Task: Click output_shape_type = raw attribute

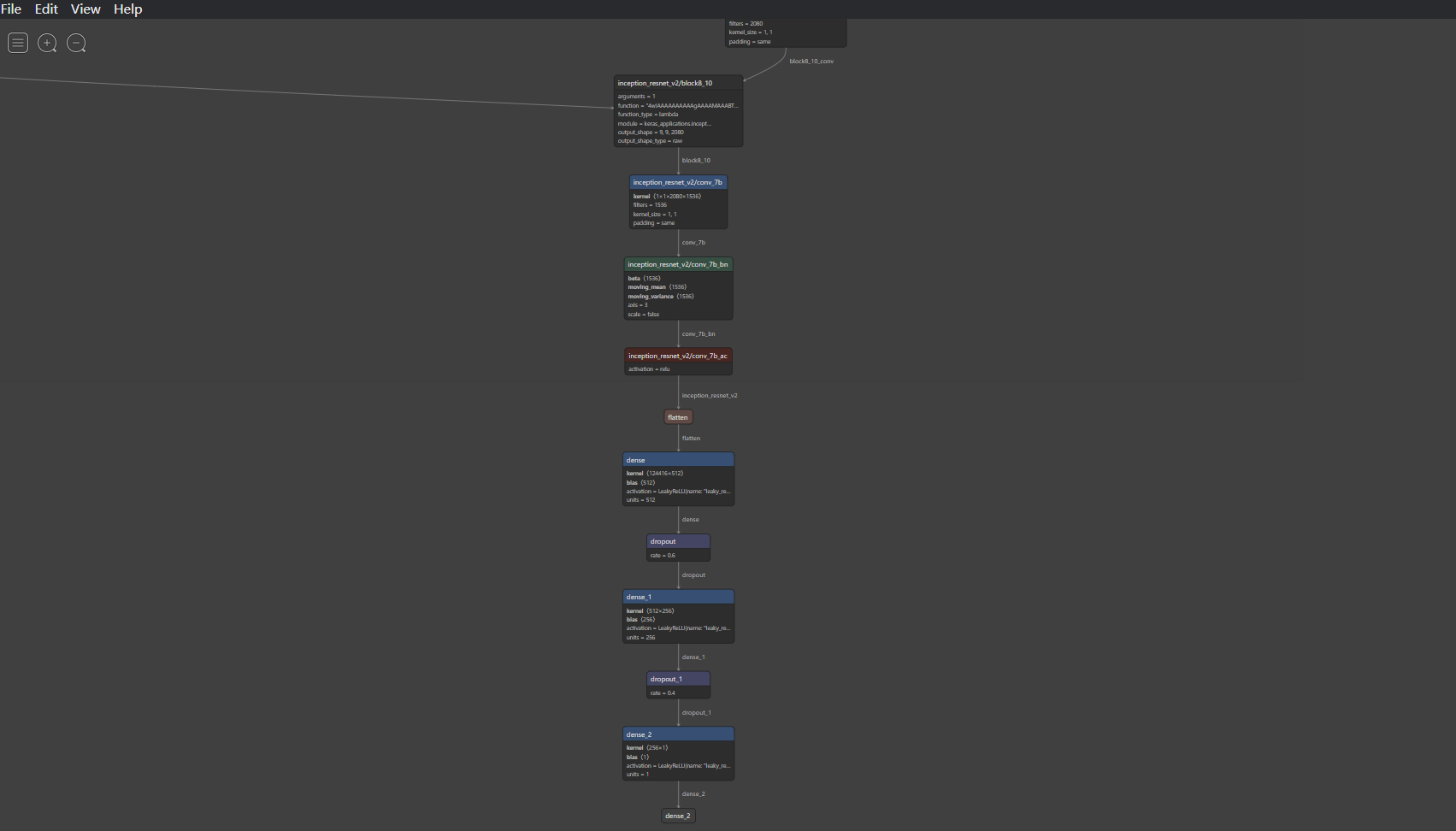Action: tap(650, 141)
